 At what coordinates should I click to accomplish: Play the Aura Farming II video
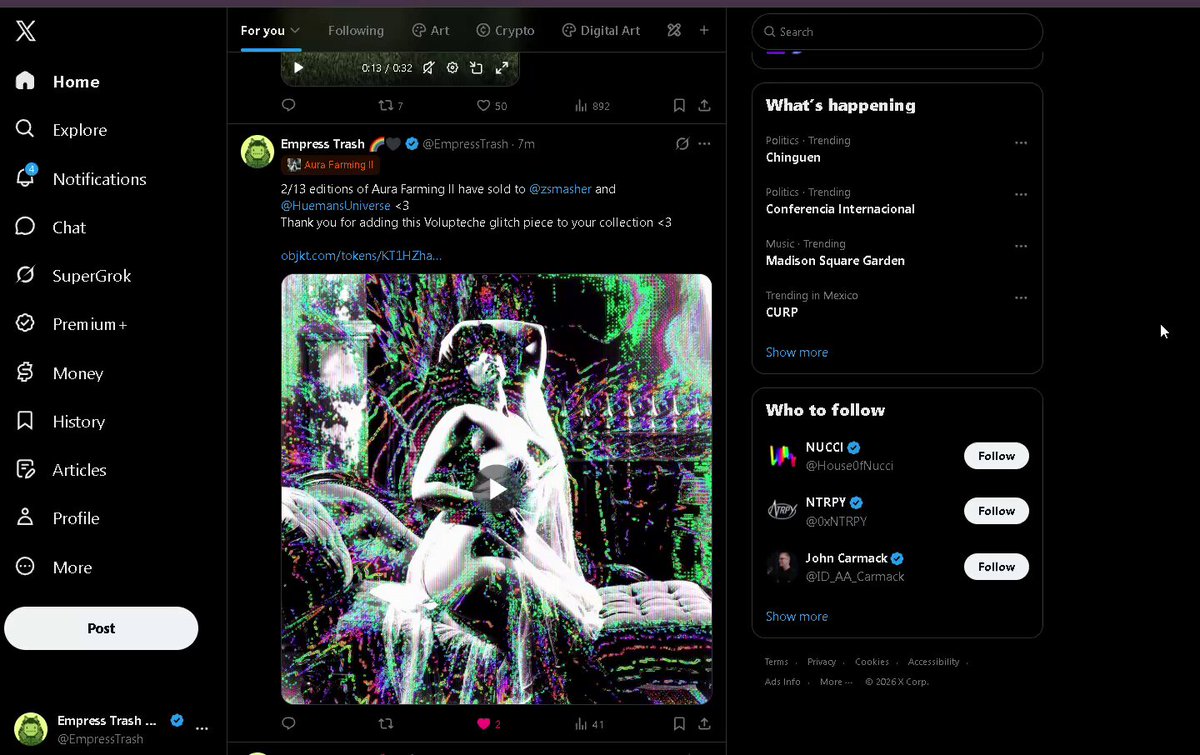496,489
